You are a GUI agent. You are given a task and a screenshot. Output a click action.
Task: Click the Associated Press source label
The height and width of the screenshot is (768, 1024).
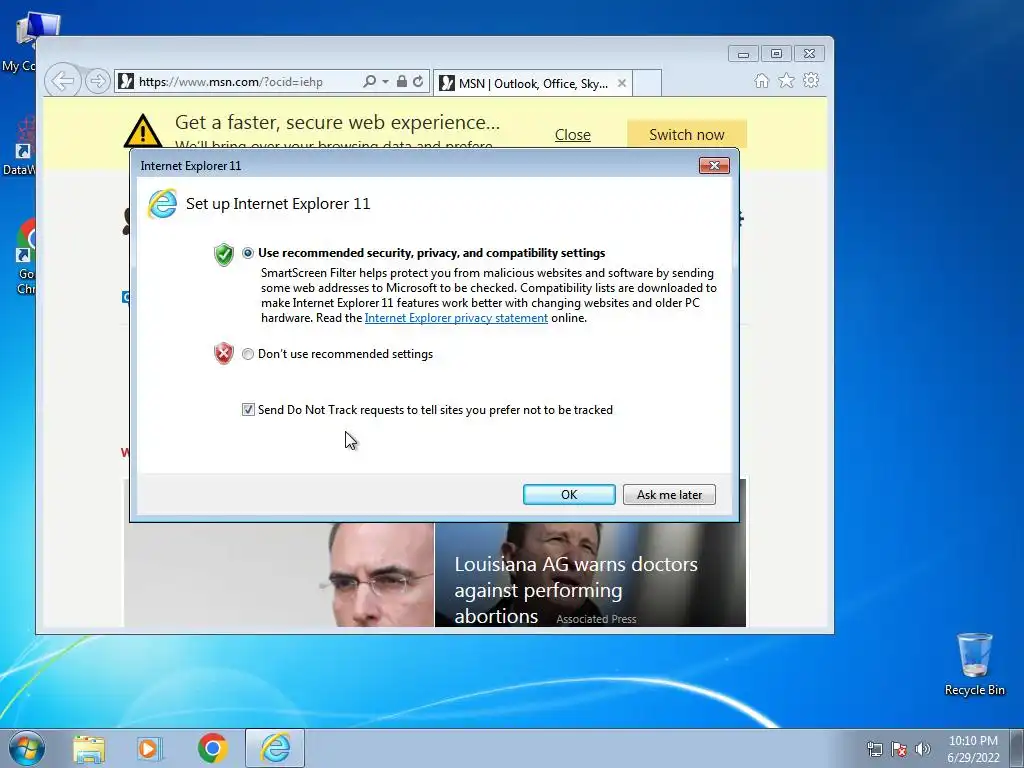[x=596, y=619]
